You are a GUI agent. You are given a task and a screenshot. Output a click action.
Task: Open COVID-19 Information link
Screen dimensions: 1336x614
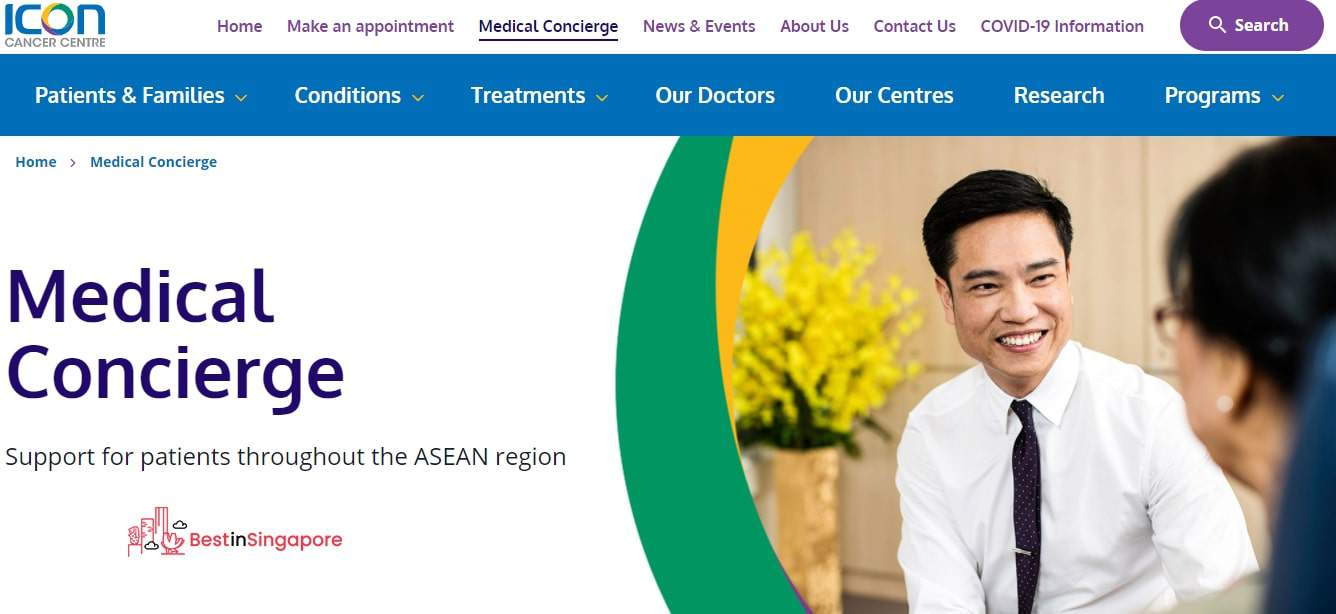1062,26
